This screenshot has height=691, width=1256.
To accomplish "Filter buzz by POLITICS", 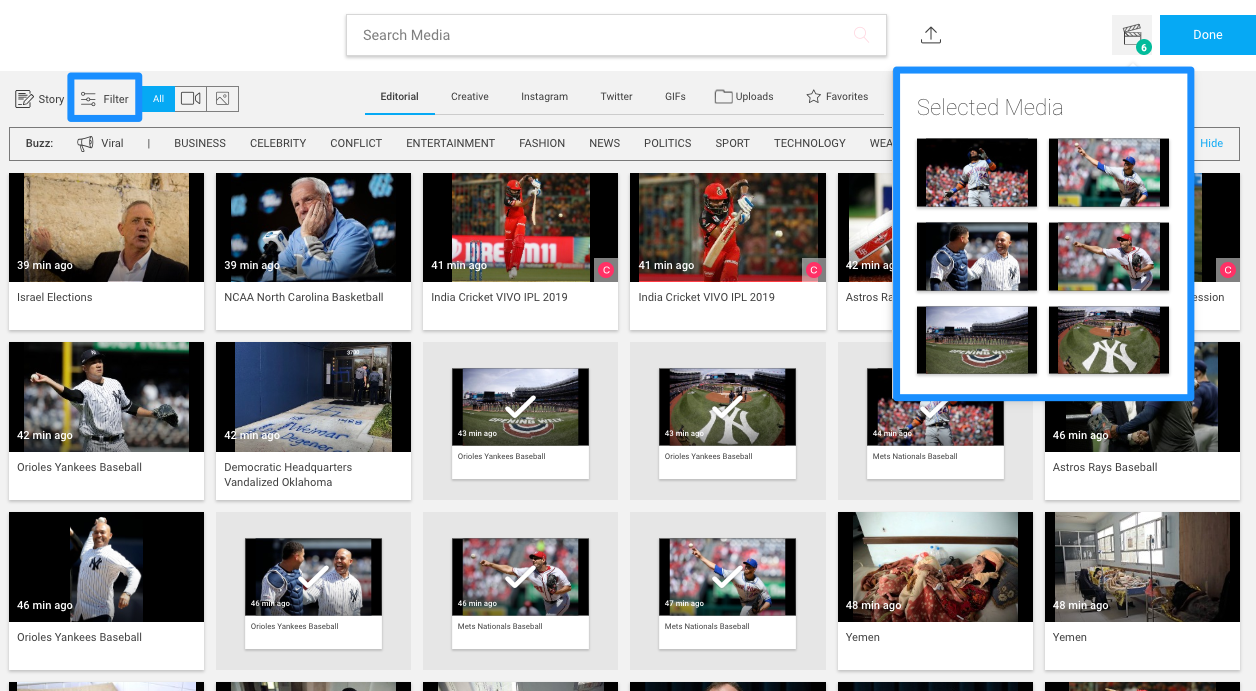I will (668, 143).
